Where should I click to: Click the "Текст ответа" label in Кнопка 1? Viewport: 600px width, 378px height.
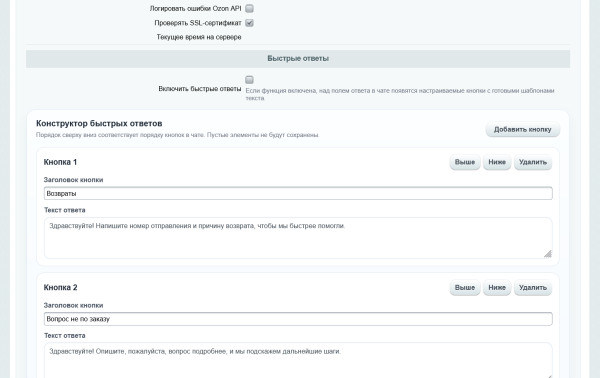click(x=65, y=210)
